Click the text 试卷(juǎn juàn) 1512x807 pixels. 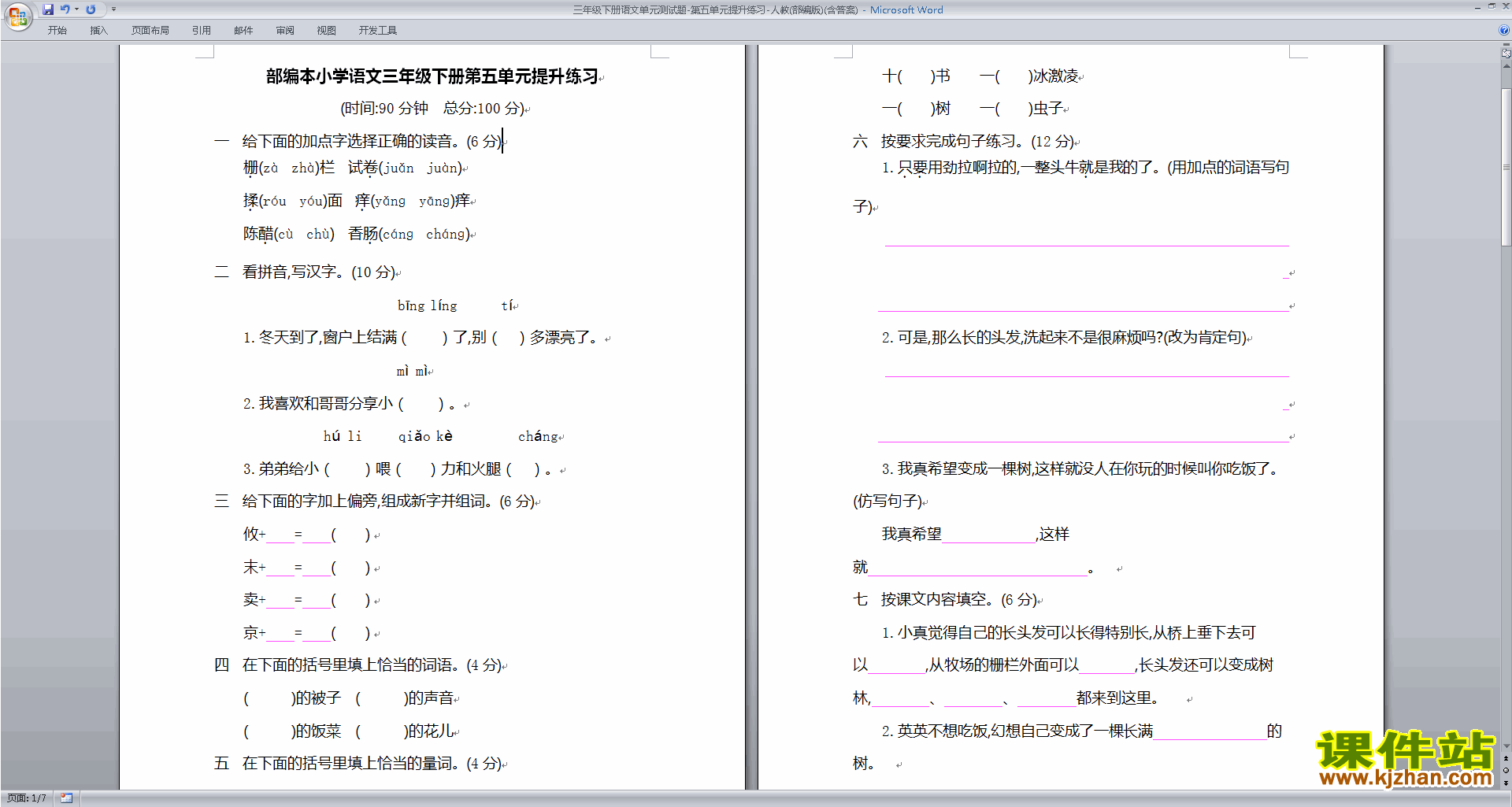tap(405, 168)
